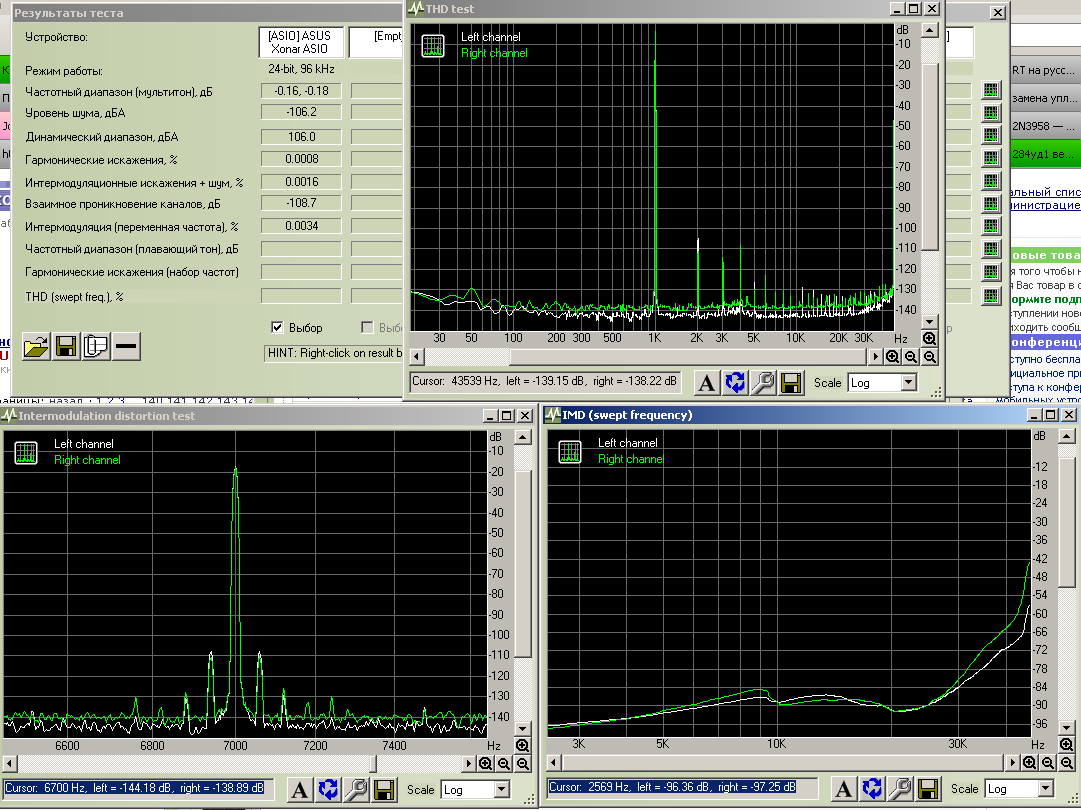Toggle the Выбор checkbox
The height and width of the screenshot is (810, 1081).
(278, 327)
